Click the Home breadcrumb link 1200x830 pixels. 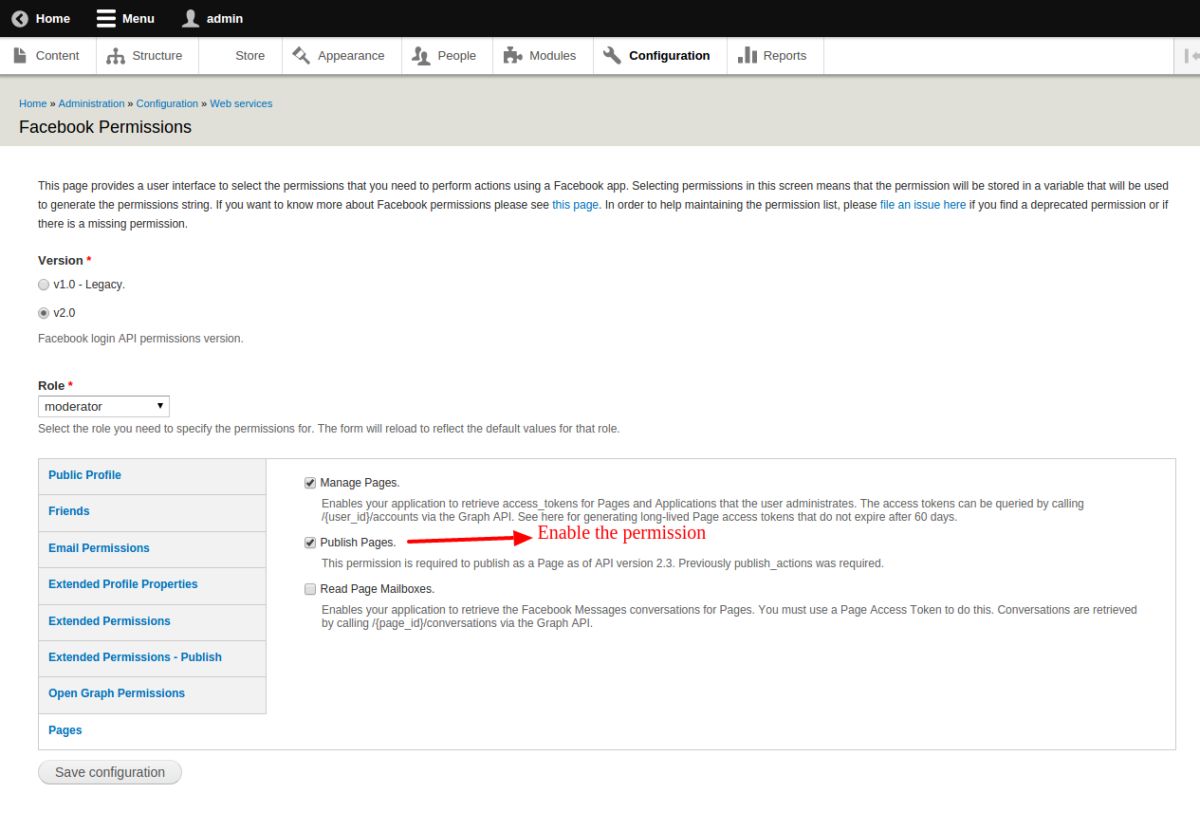(x=33, y=103)
